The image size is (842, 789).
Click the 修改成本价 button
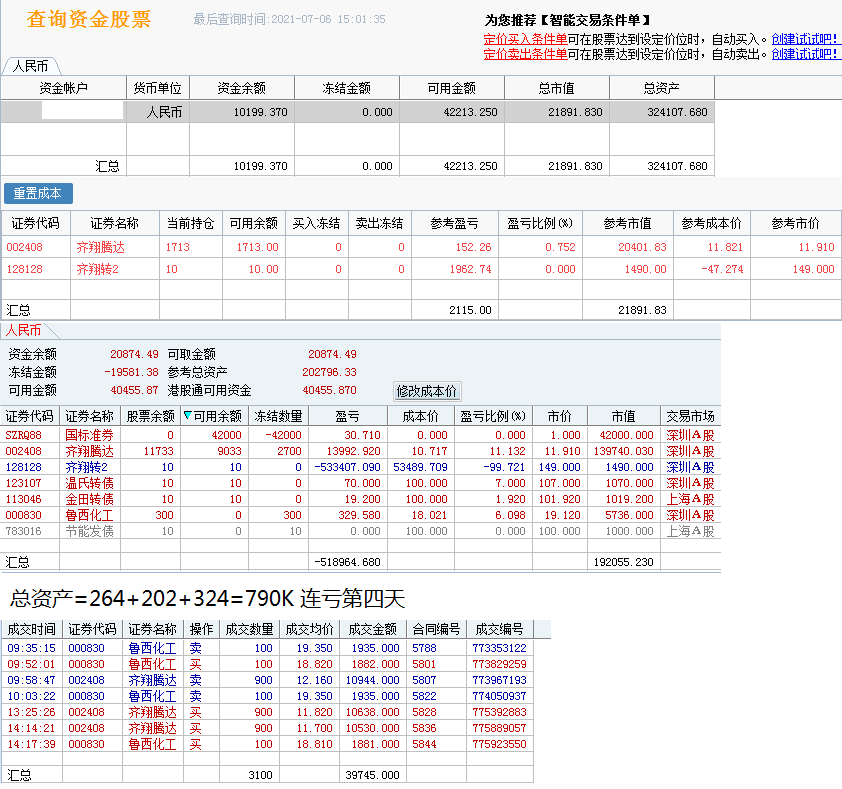[x=427, y=391]
